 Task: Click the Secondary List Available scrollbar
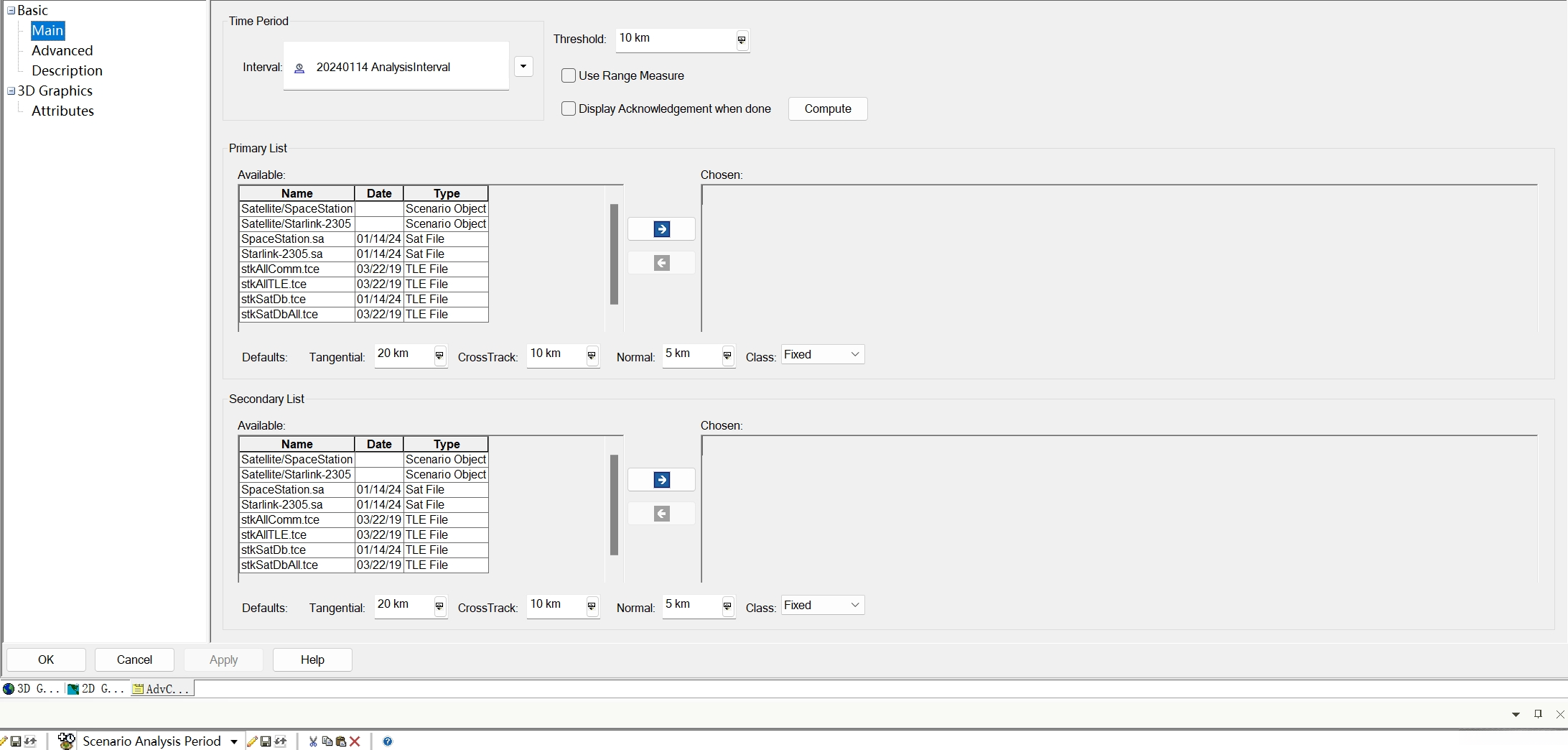tap(614, 505)
